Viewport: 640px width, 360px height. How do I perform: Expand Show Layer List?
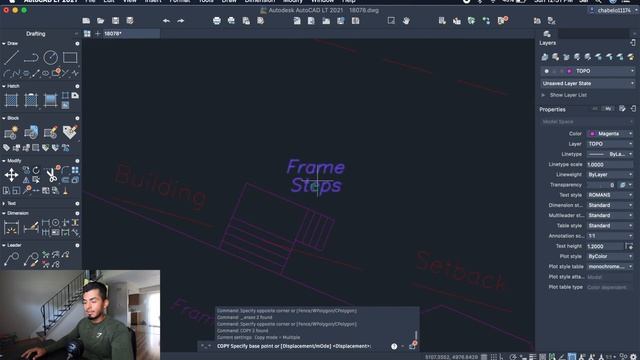(x=543, y=95)
